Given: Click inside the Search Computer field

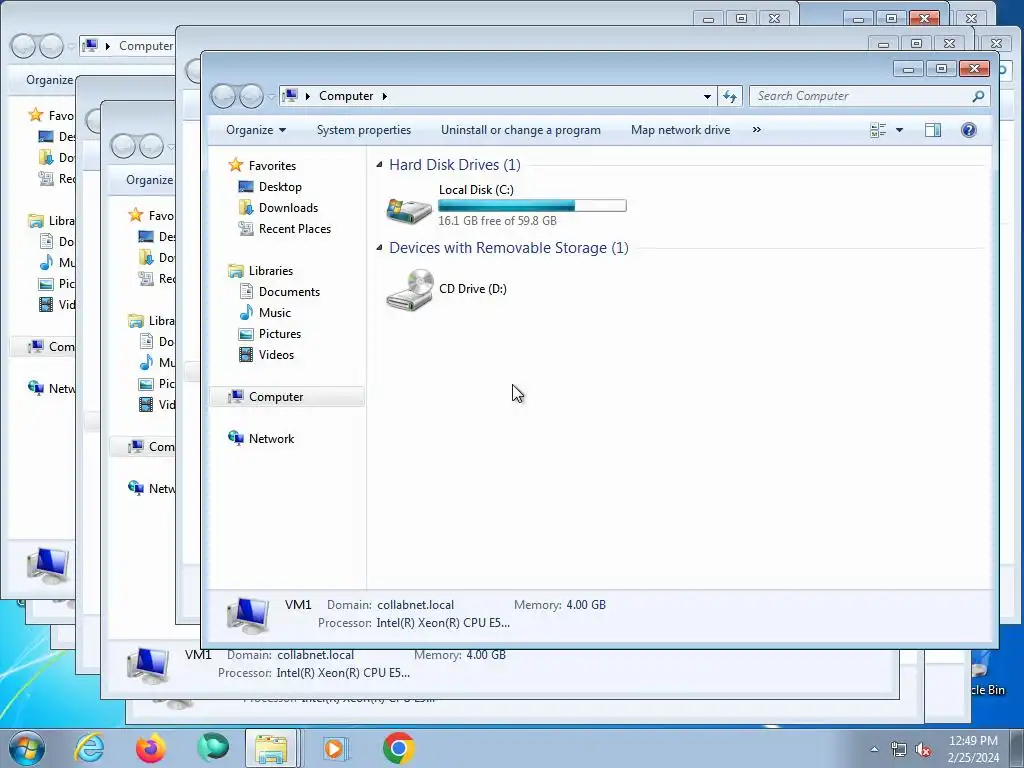Looking at the screenshot, I should [x=859, y=96].
